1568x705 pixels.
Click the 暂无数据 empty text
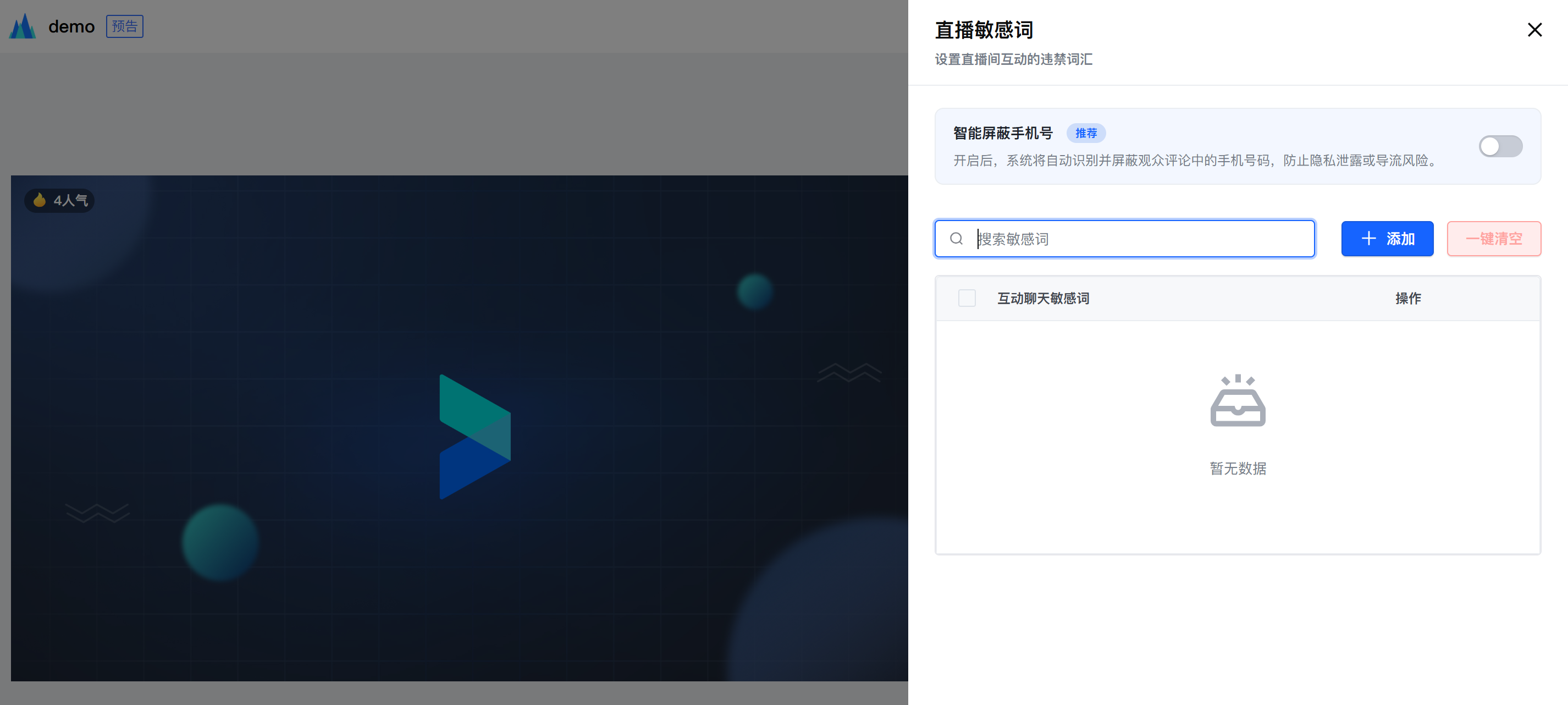[1238, 468]
